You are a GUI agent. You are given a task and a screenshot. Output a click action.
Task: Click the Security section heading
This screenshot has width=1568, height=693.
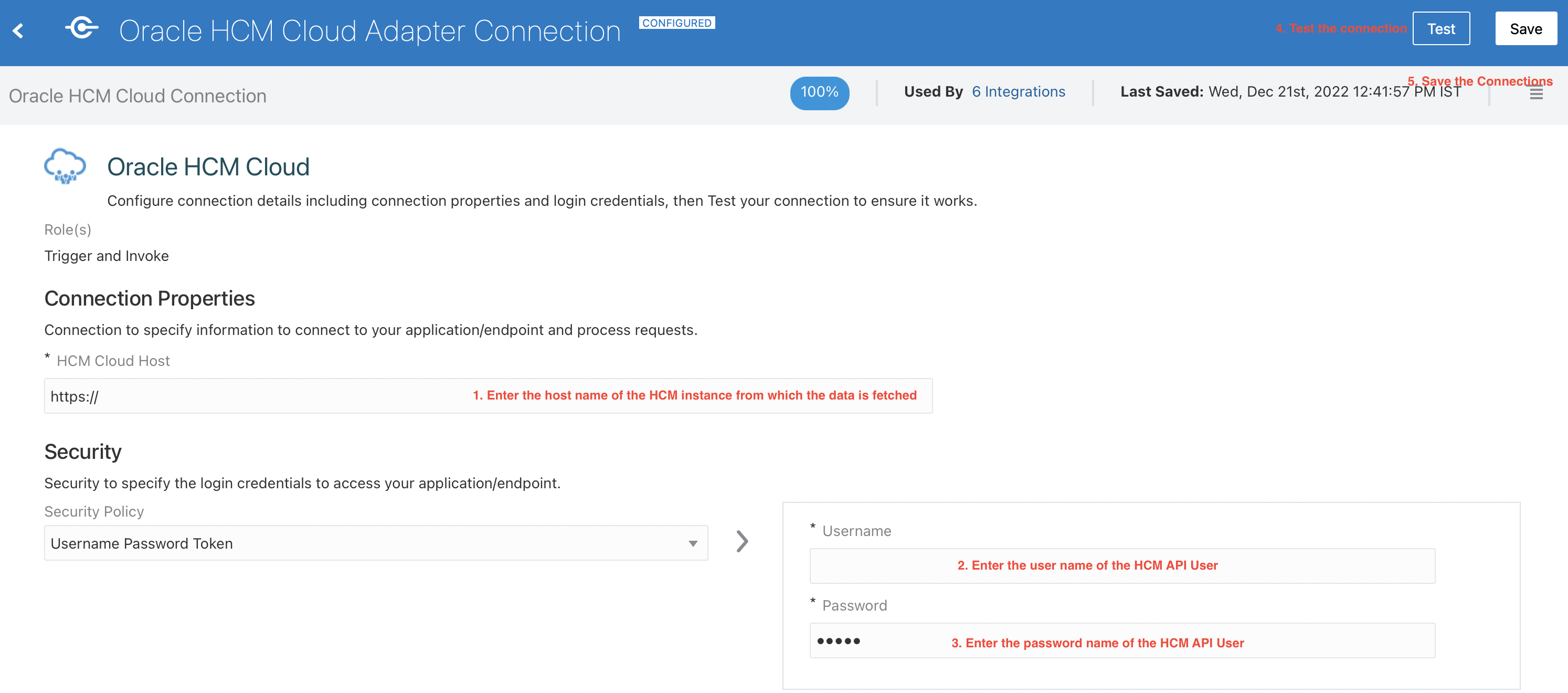(83, 452)
